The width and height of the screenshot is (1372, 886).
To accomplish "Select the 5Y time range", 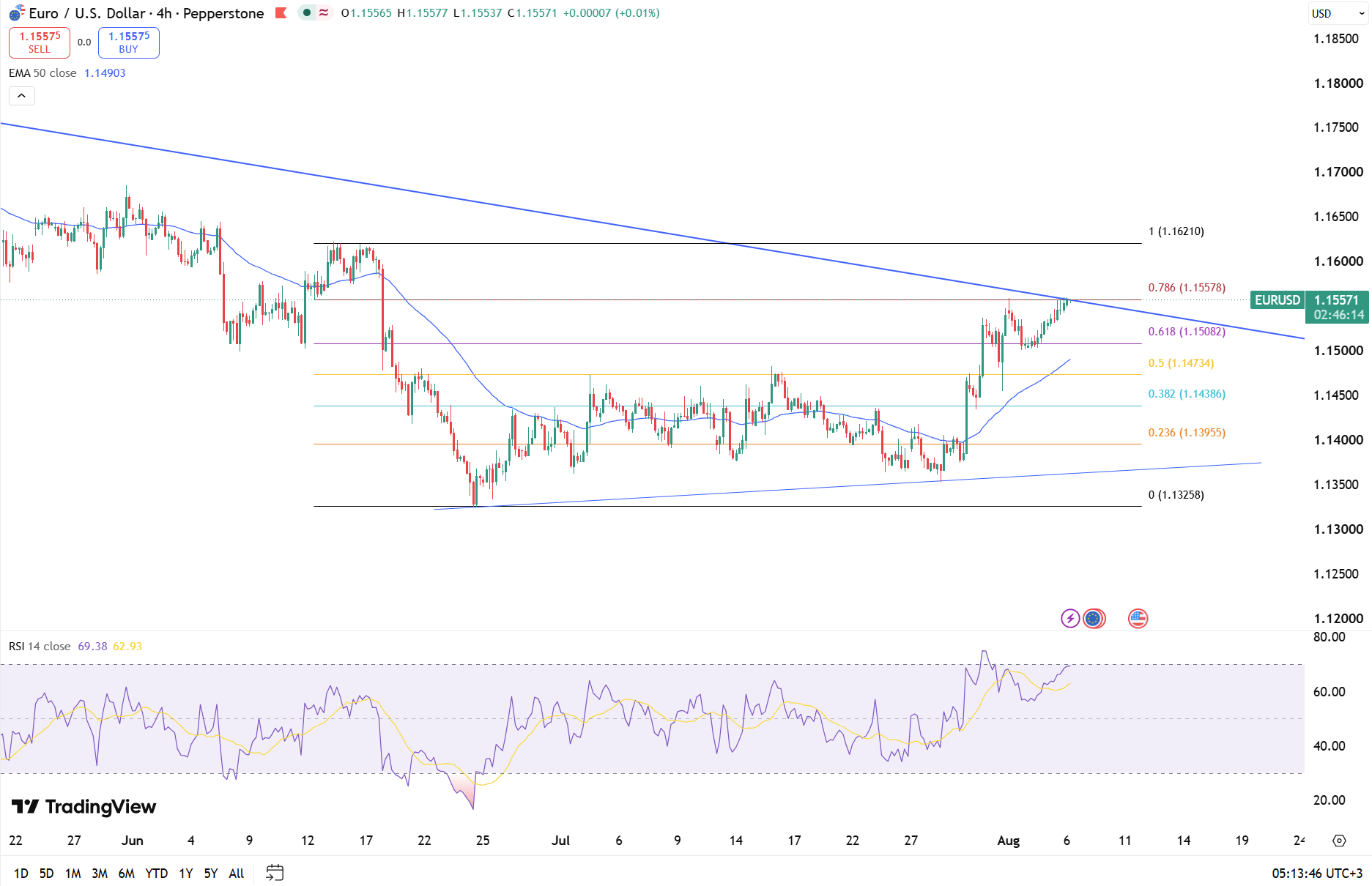I will 211,873.
